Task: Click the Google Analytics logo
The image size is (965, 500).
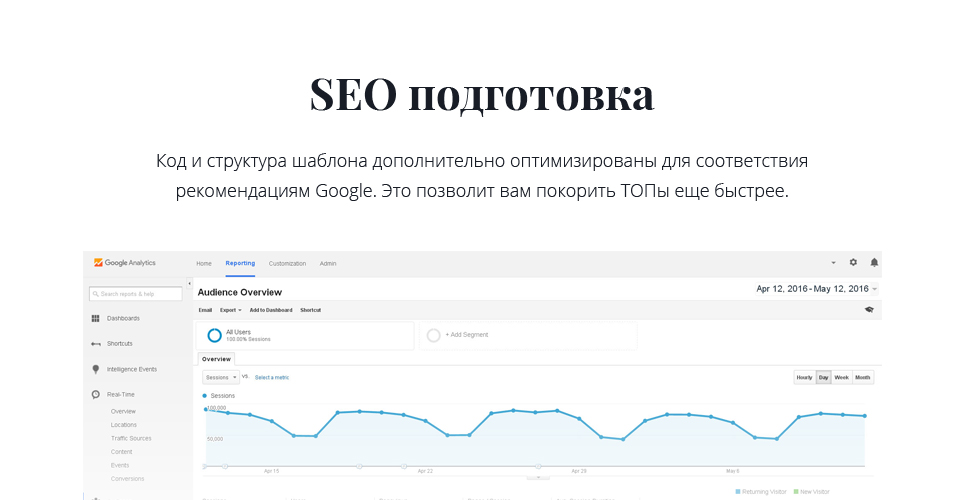Action: tap(125, 263)
